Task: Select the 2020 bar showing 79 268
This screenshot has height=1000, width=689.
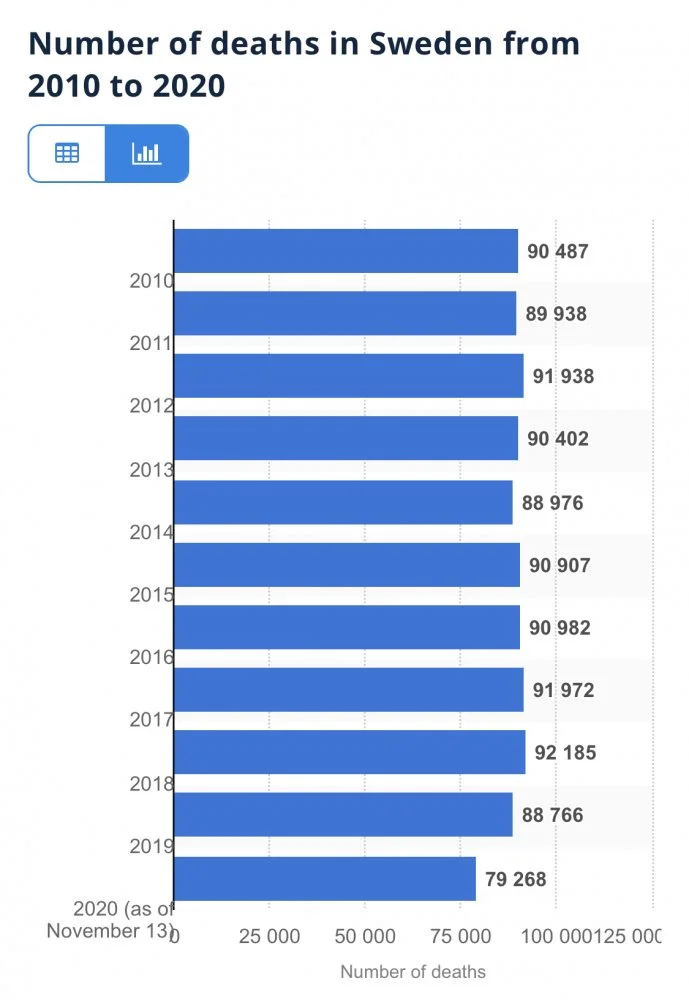Action: click(325, 878)
